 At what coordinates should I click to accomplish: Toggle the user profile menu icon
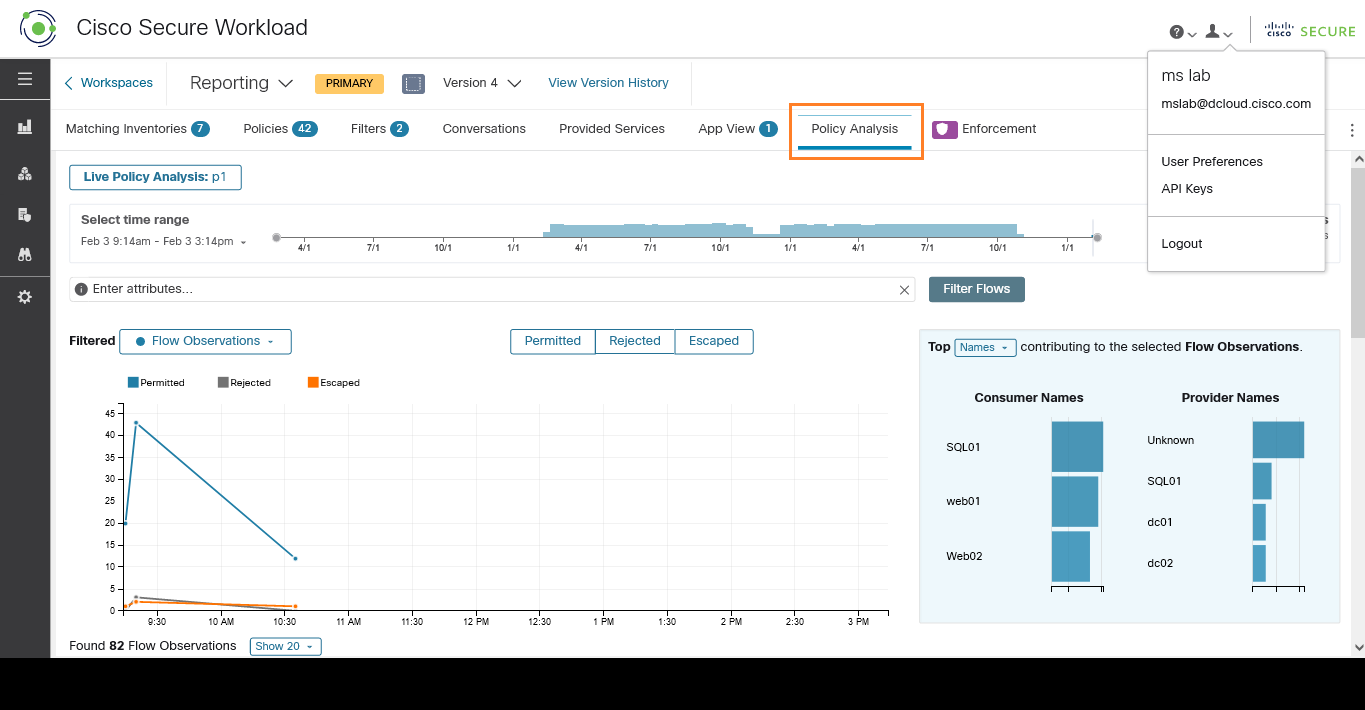coord(1219,32)
